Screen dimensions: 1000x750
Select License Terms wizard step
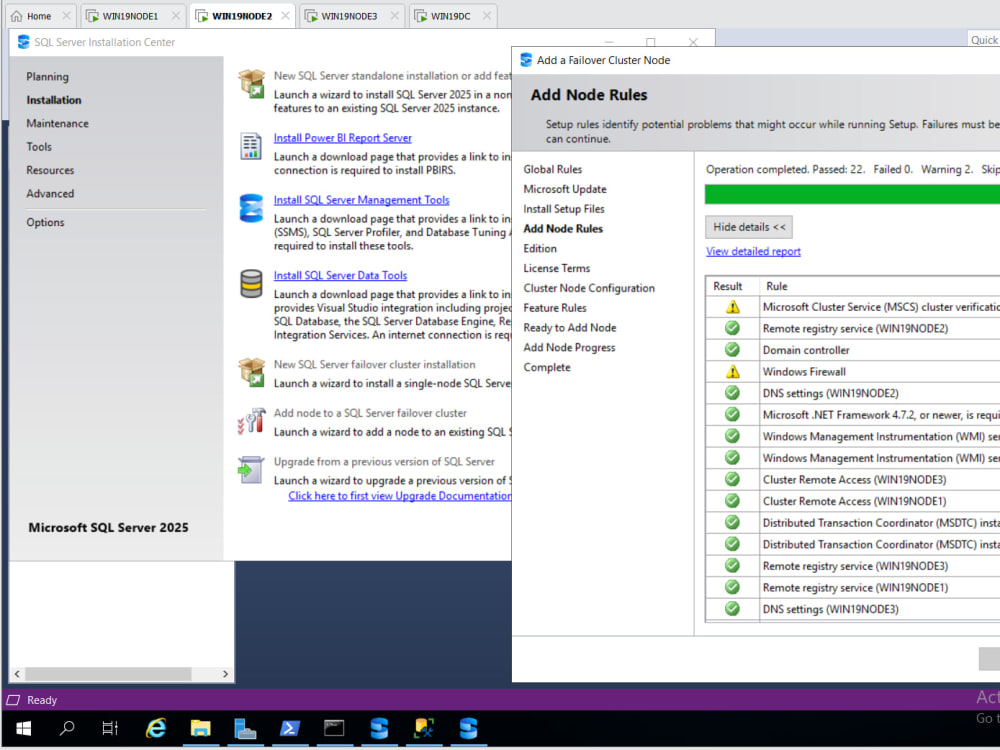click(556, 268)
